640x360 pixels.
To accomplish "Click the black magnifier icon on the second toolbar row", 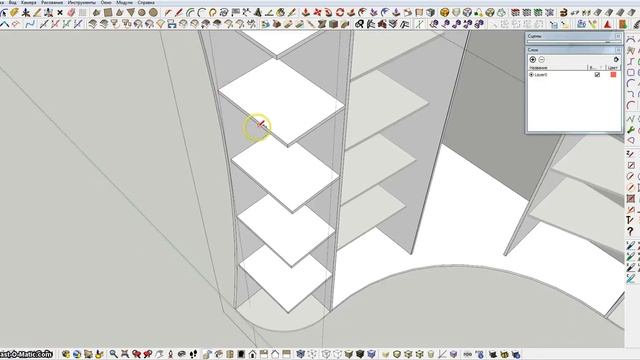I will [x=359, y=24].
